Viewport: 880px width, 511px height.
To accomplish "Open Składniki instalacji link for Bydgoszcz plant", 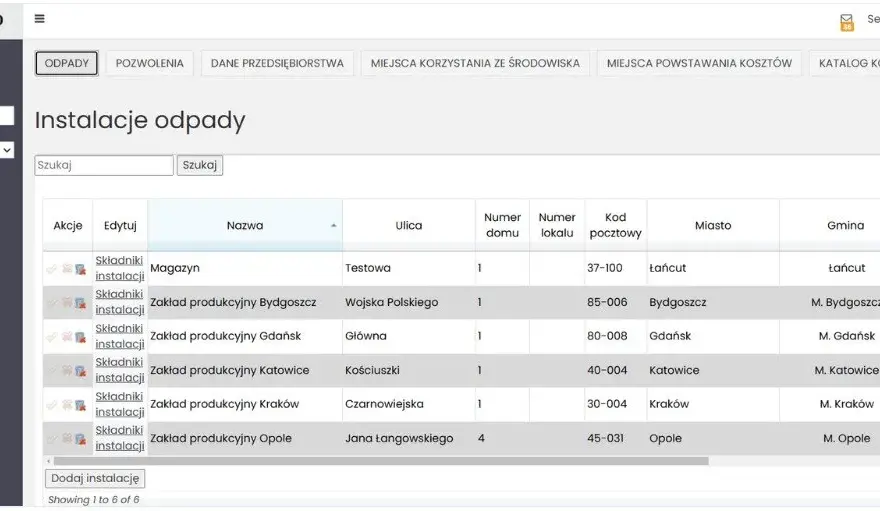I will [120, 302].
